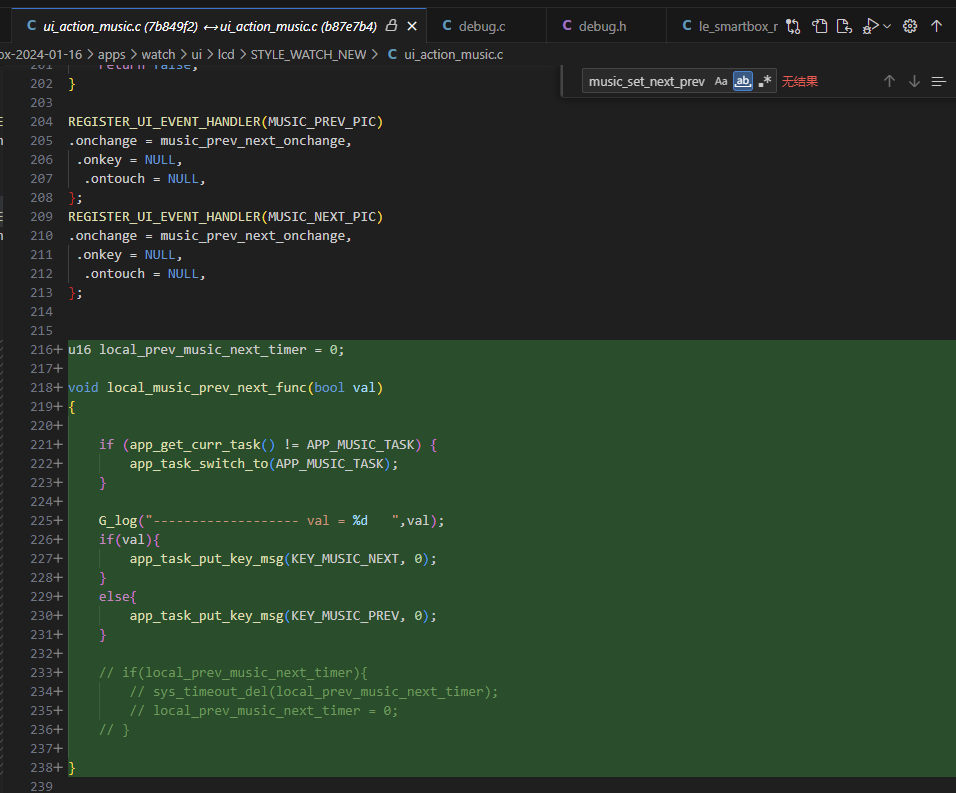Toggle find in selection icon

coord(938,81)
